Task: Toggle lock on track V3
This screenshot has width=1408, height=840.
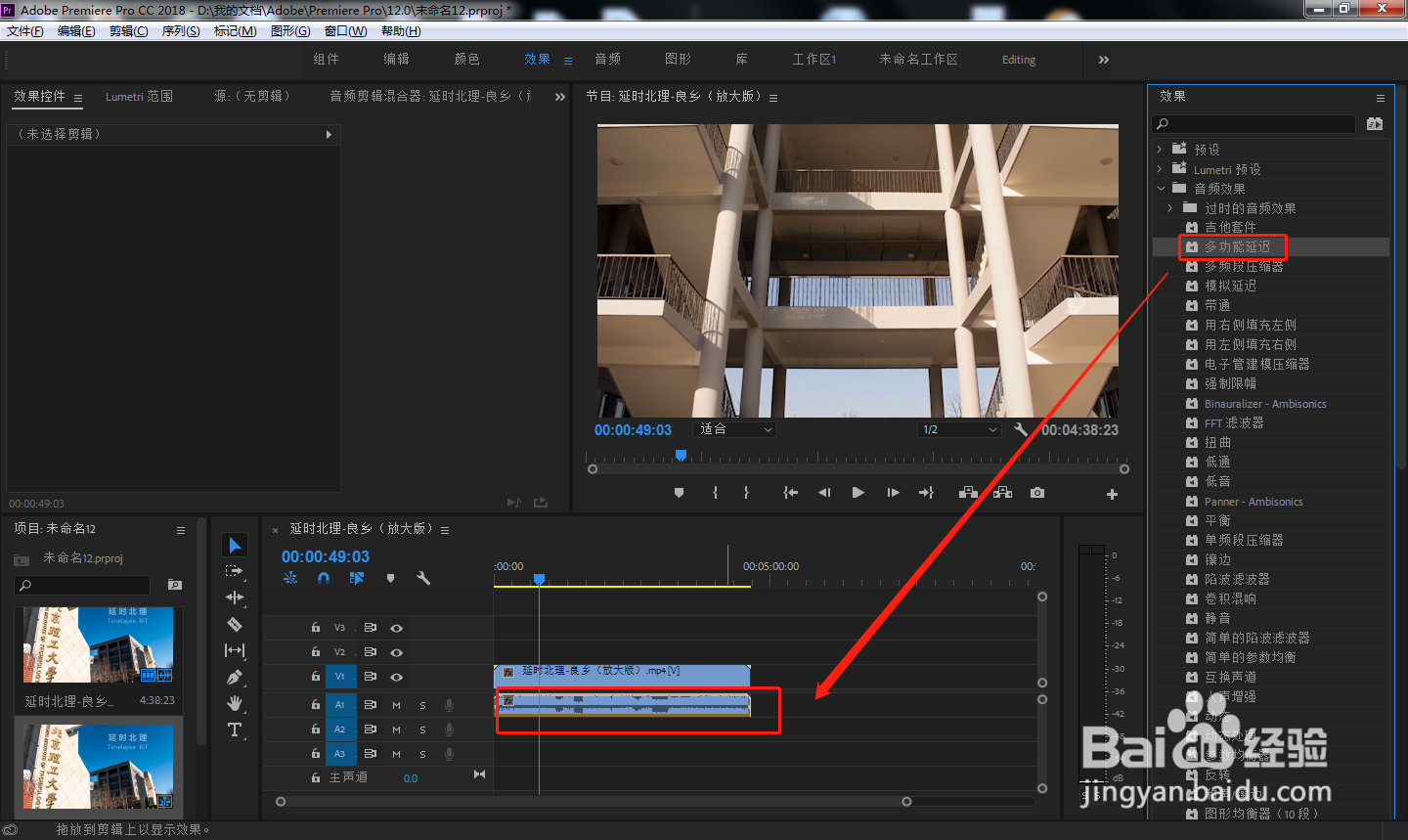Action: tap(316, 628)
